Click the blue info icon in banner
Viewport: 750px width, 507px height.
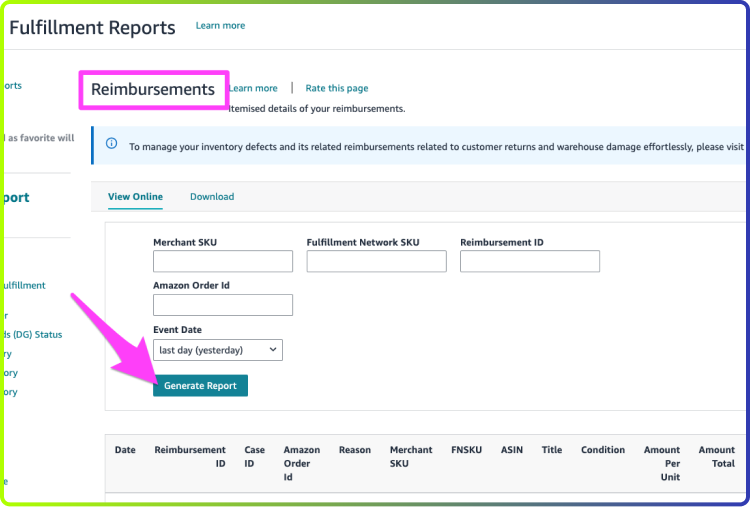(111, 143)
